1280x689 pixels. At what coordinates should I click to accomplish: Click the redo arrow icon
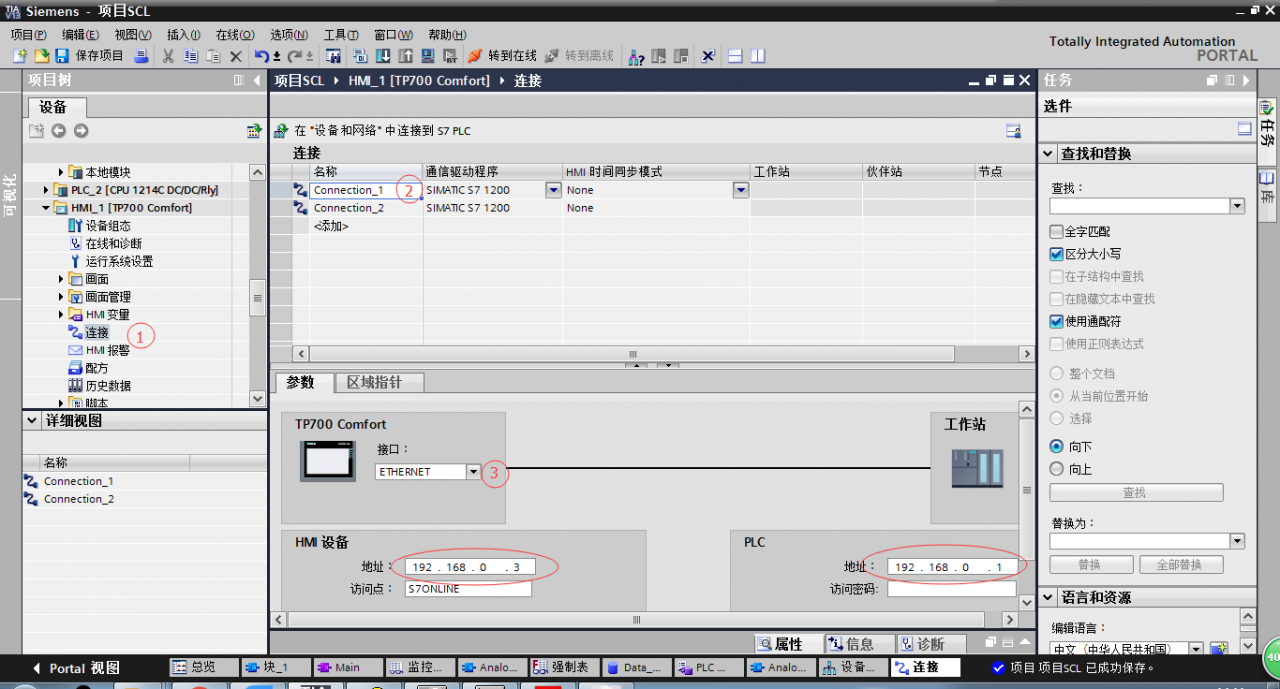click(x=296, y=56)
